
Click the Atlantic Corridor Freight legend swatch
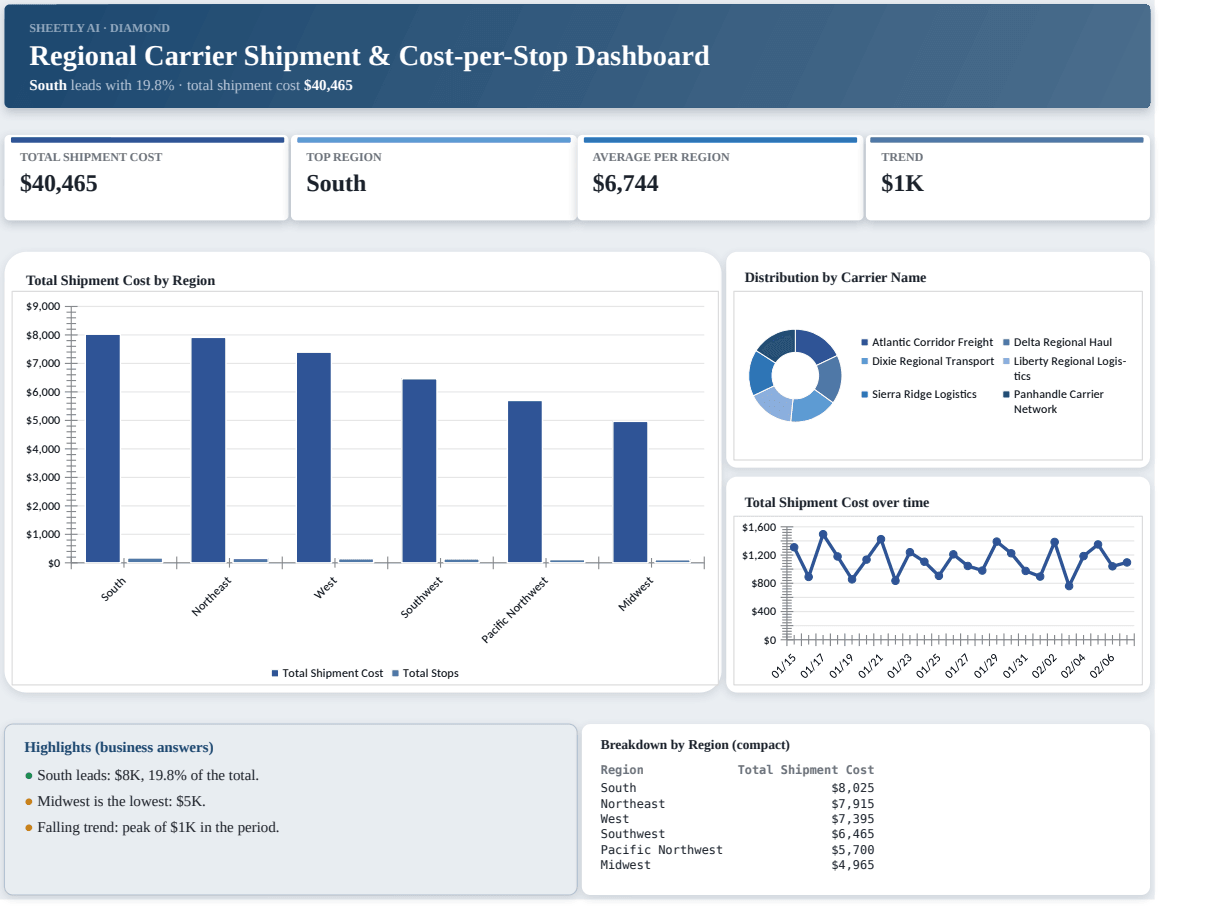(865, 342)
